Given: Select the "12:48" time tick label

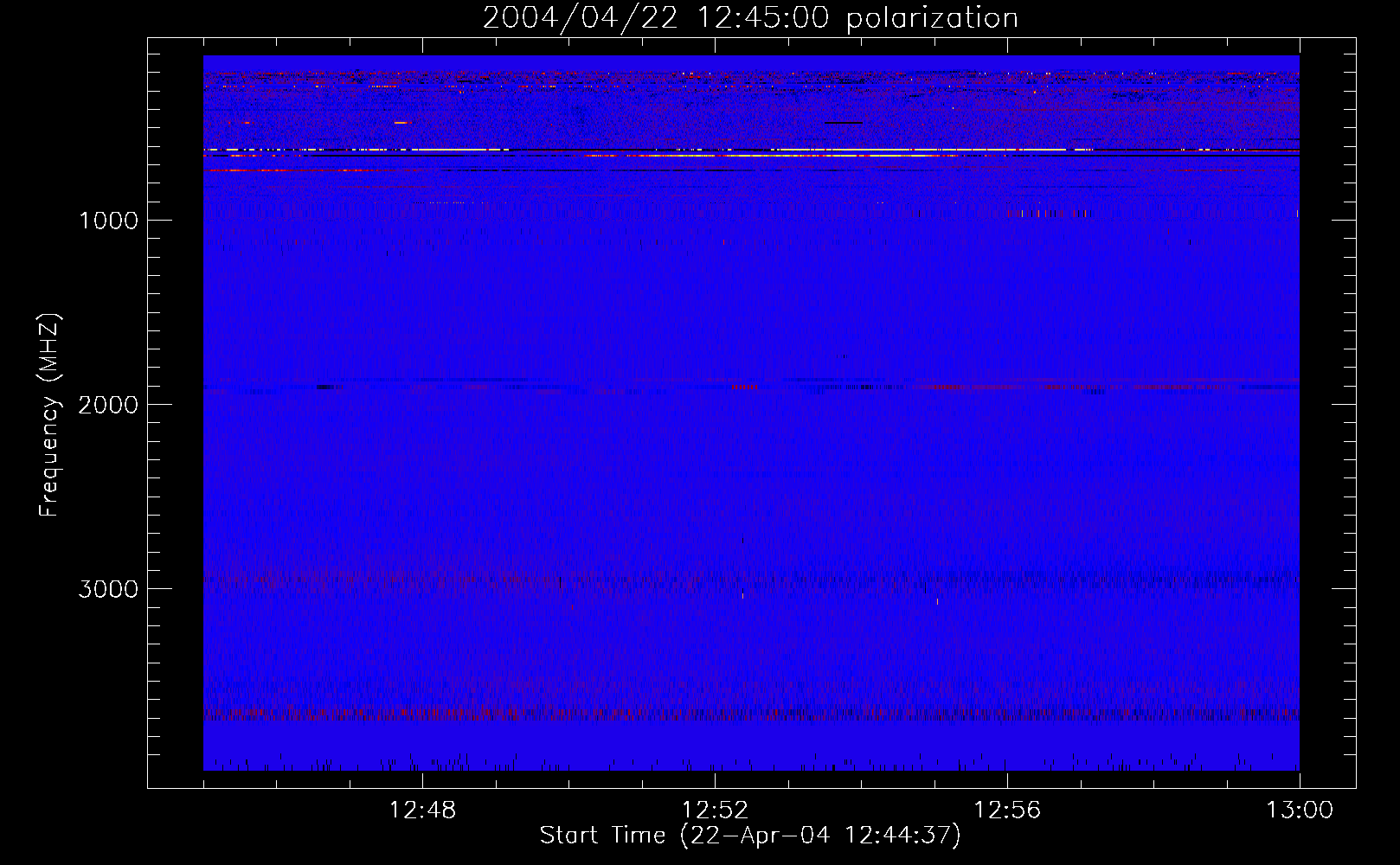Looking at the screenshot, I should (x=423, y=811).
